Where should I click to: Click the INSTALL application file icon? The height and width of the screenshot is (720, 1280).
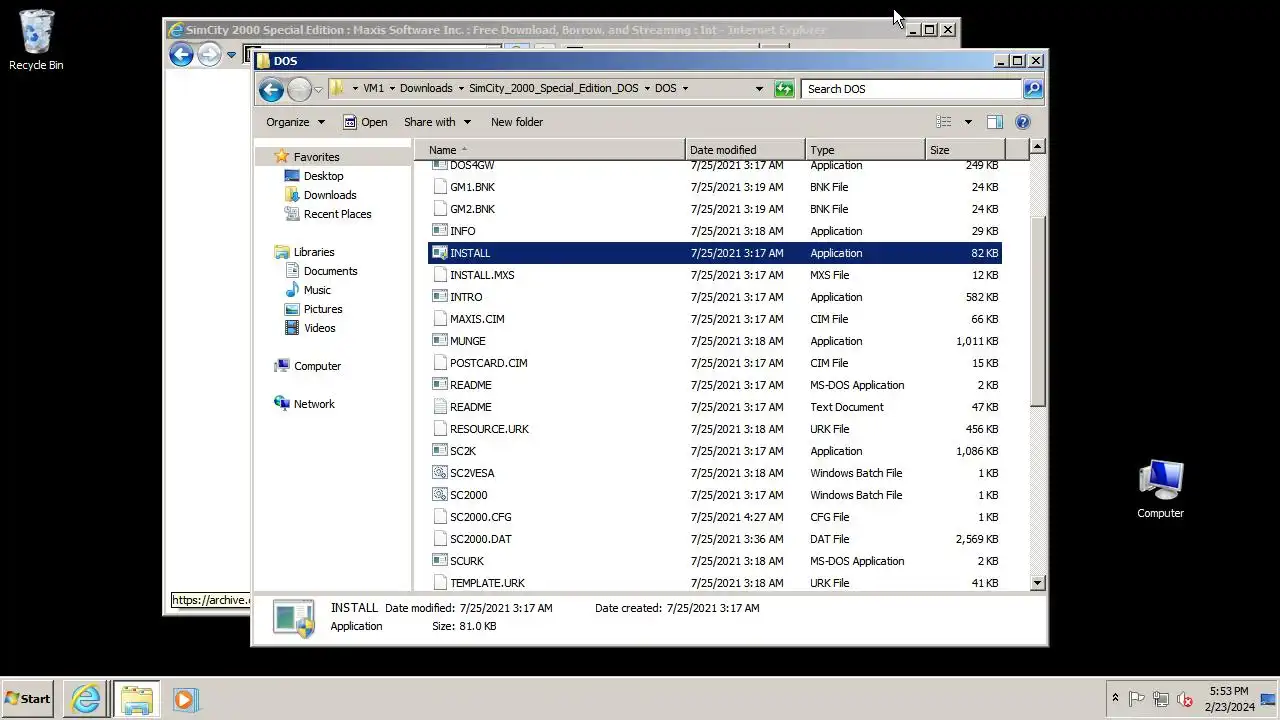pos(439,253)
